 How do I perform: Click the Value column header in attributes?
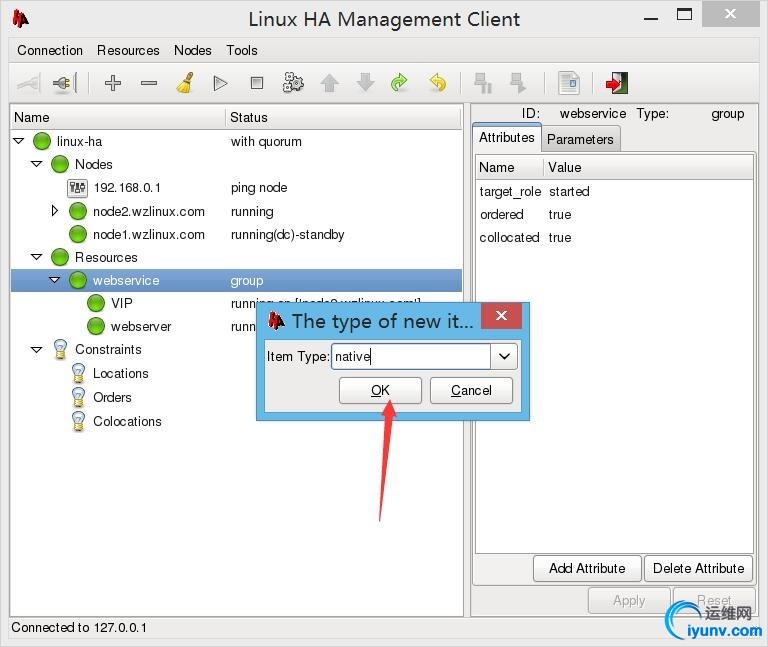coord(648,168)
